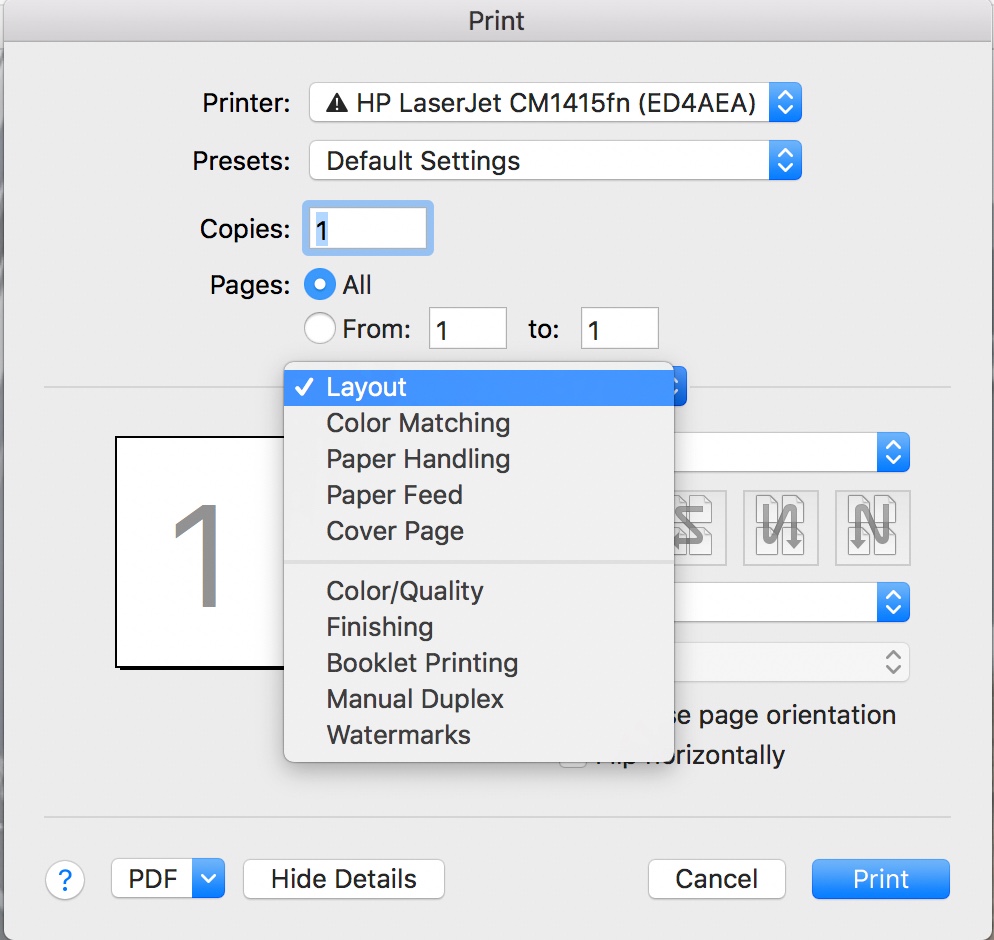Click in the Copies input field
The width and height of the screenshot is (994, 940).
(x=368, y=230)
